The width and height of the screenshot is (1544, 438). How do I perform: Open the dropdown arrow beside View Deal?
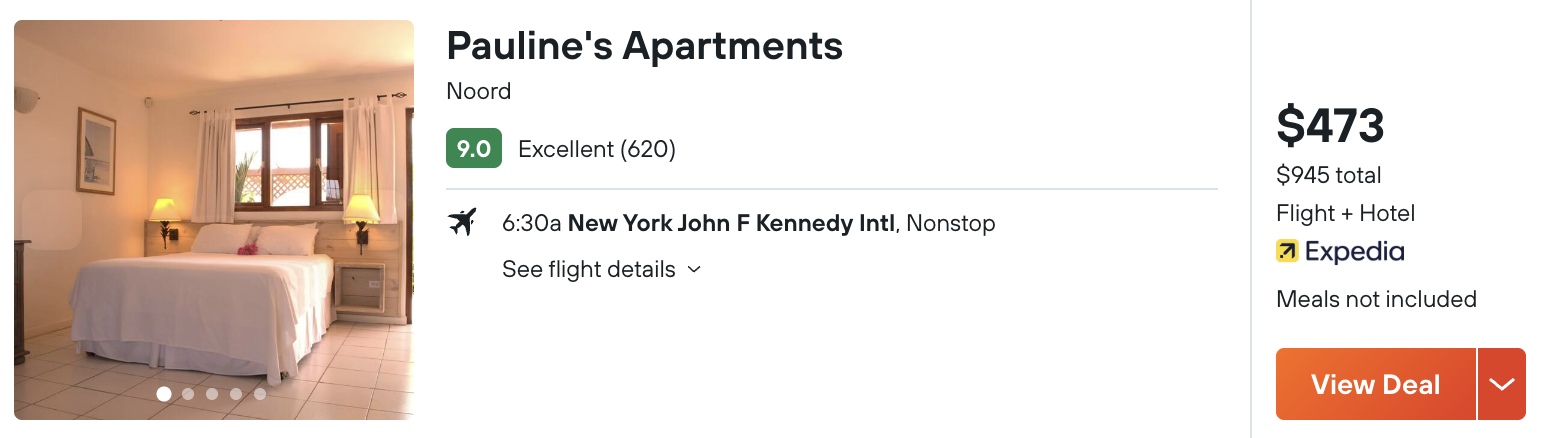click(x=1501, y=384)
